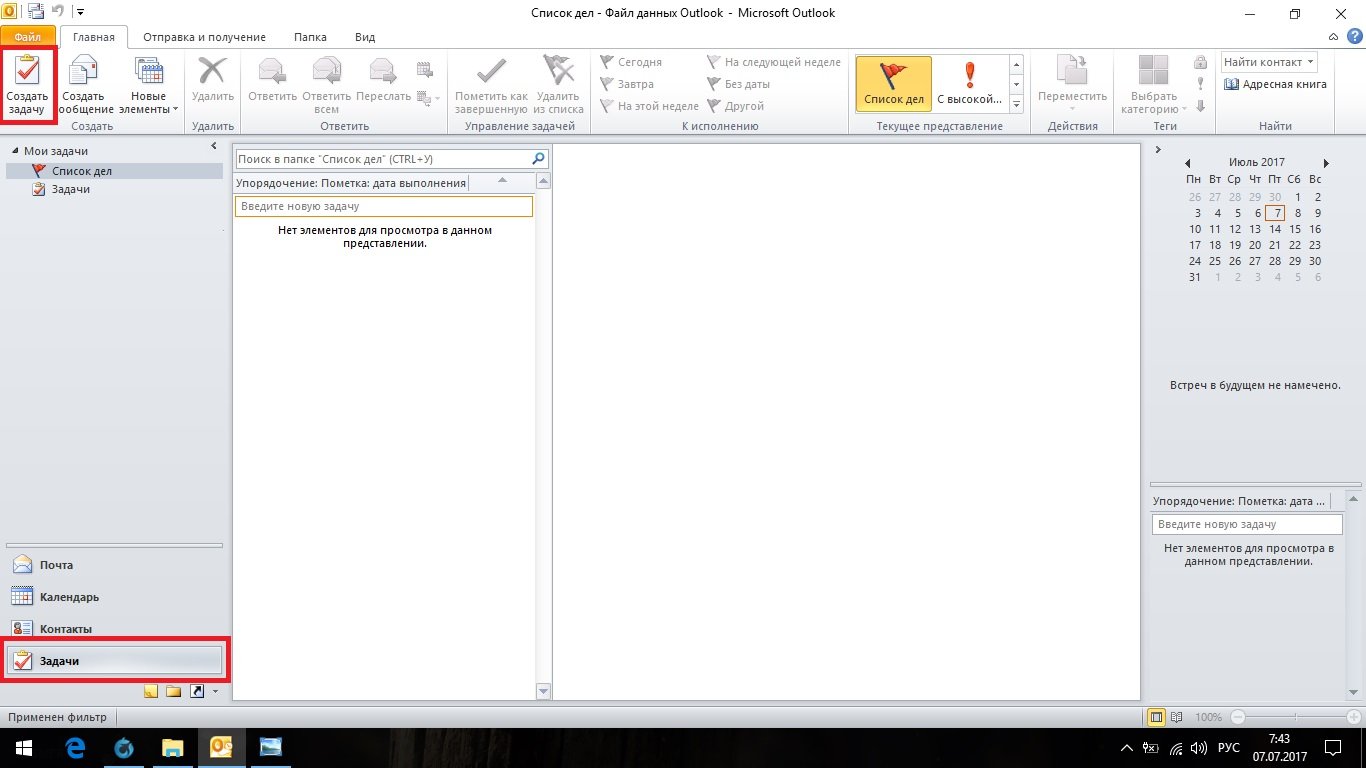Click the send/receive quick access icon
The height and width of the screenshot is (768, 1366).
(36, 12)
